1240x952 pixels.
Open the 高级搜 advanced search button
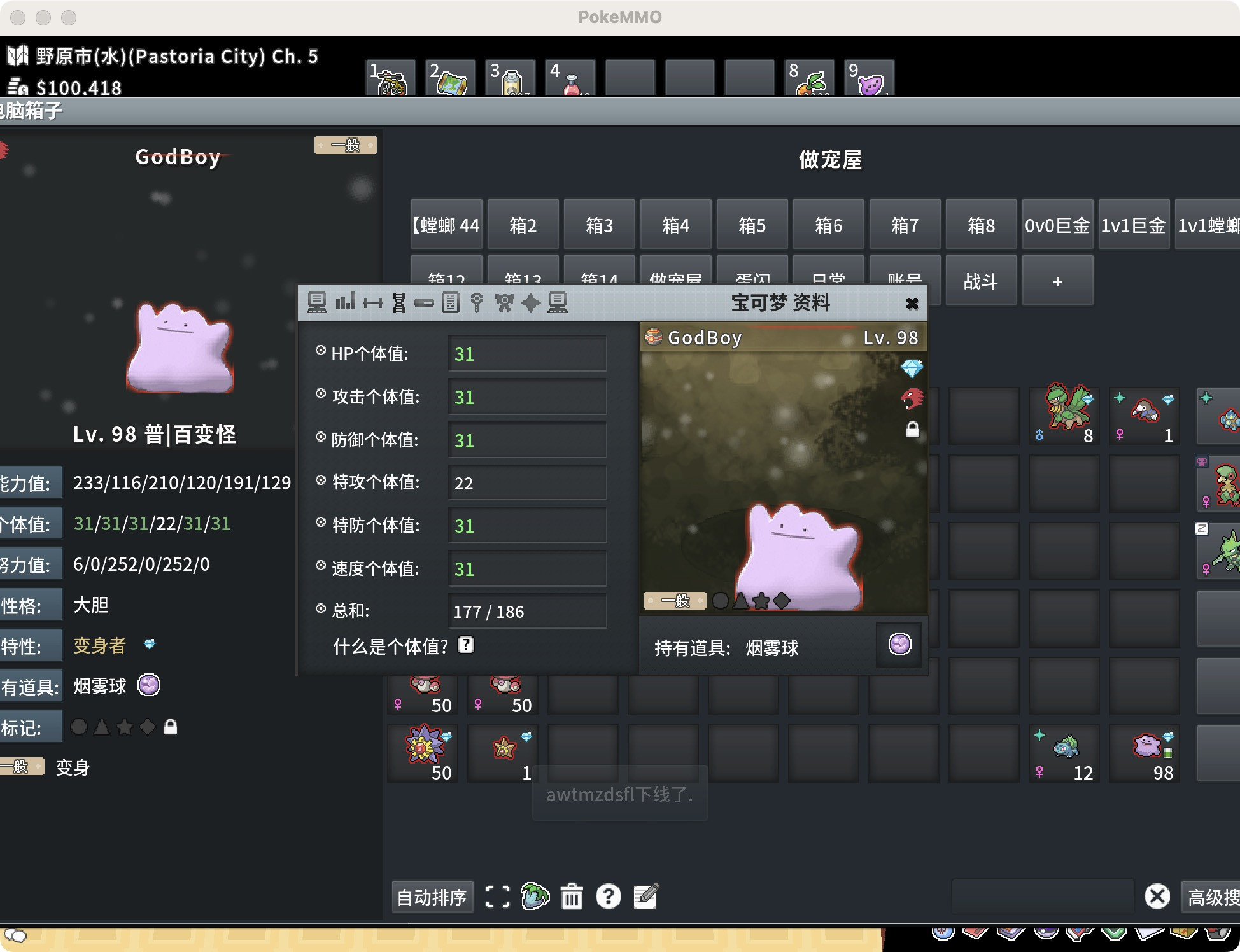click(1211, 897)
